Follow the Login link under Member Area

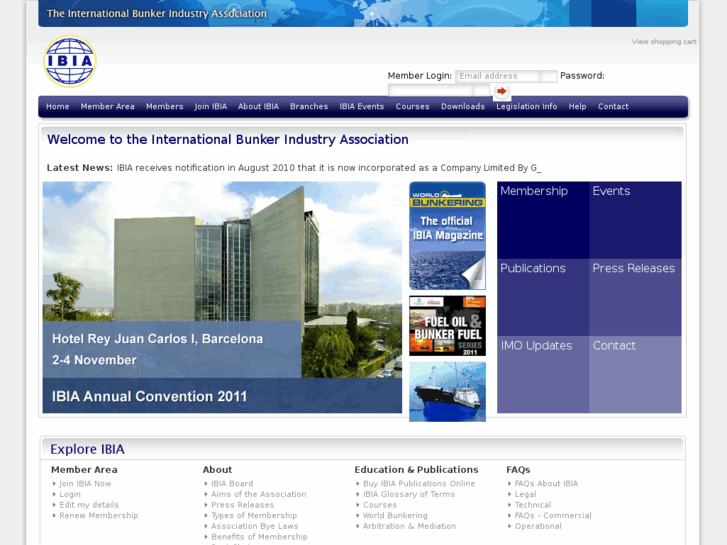click(70, 494)
